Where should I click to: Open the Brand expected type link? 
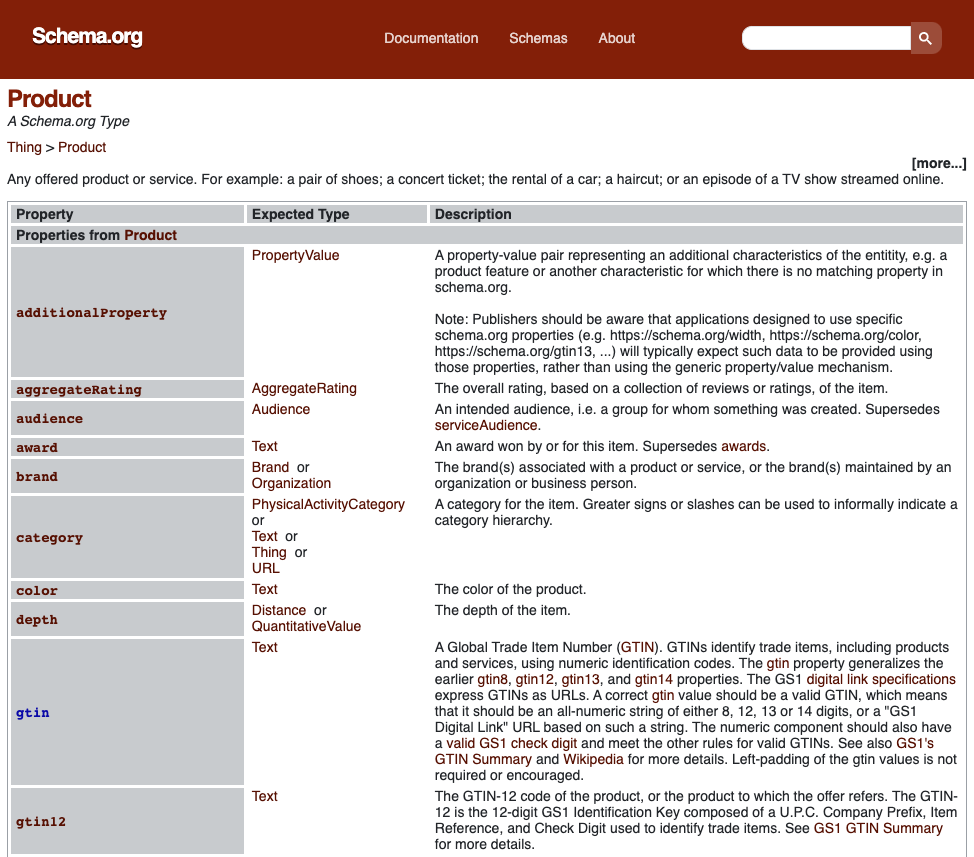pos(270,467)
